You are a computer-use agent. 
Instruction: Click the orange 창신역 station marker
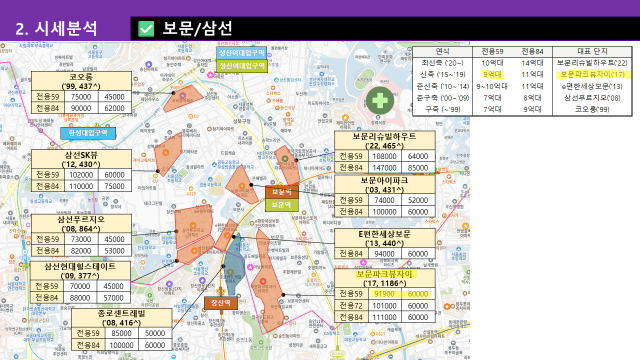220,302
